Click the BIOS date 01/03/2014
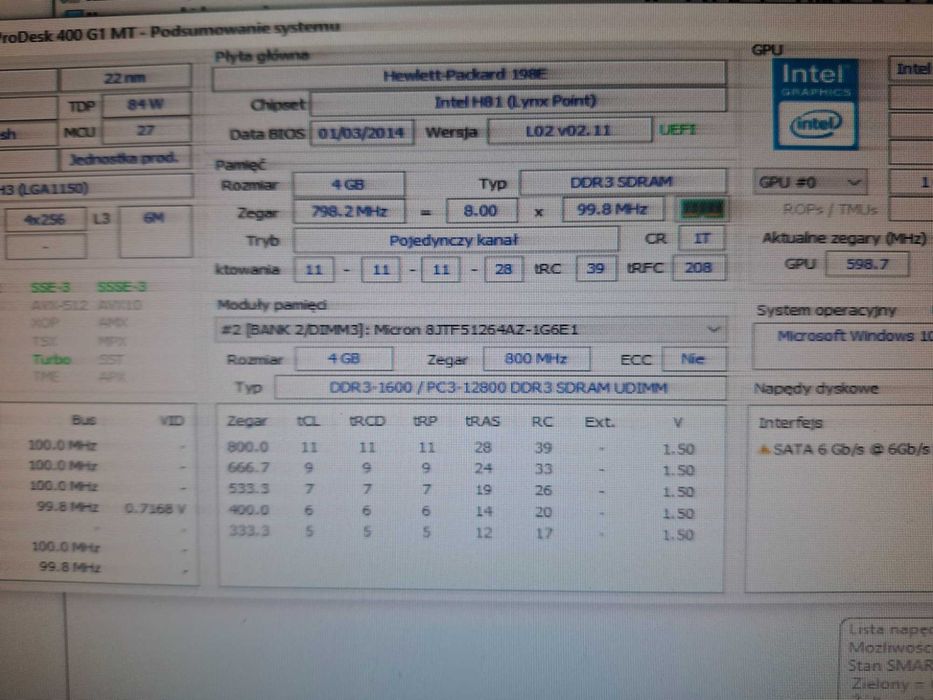 pyautogui.click(x=362, y=132)
